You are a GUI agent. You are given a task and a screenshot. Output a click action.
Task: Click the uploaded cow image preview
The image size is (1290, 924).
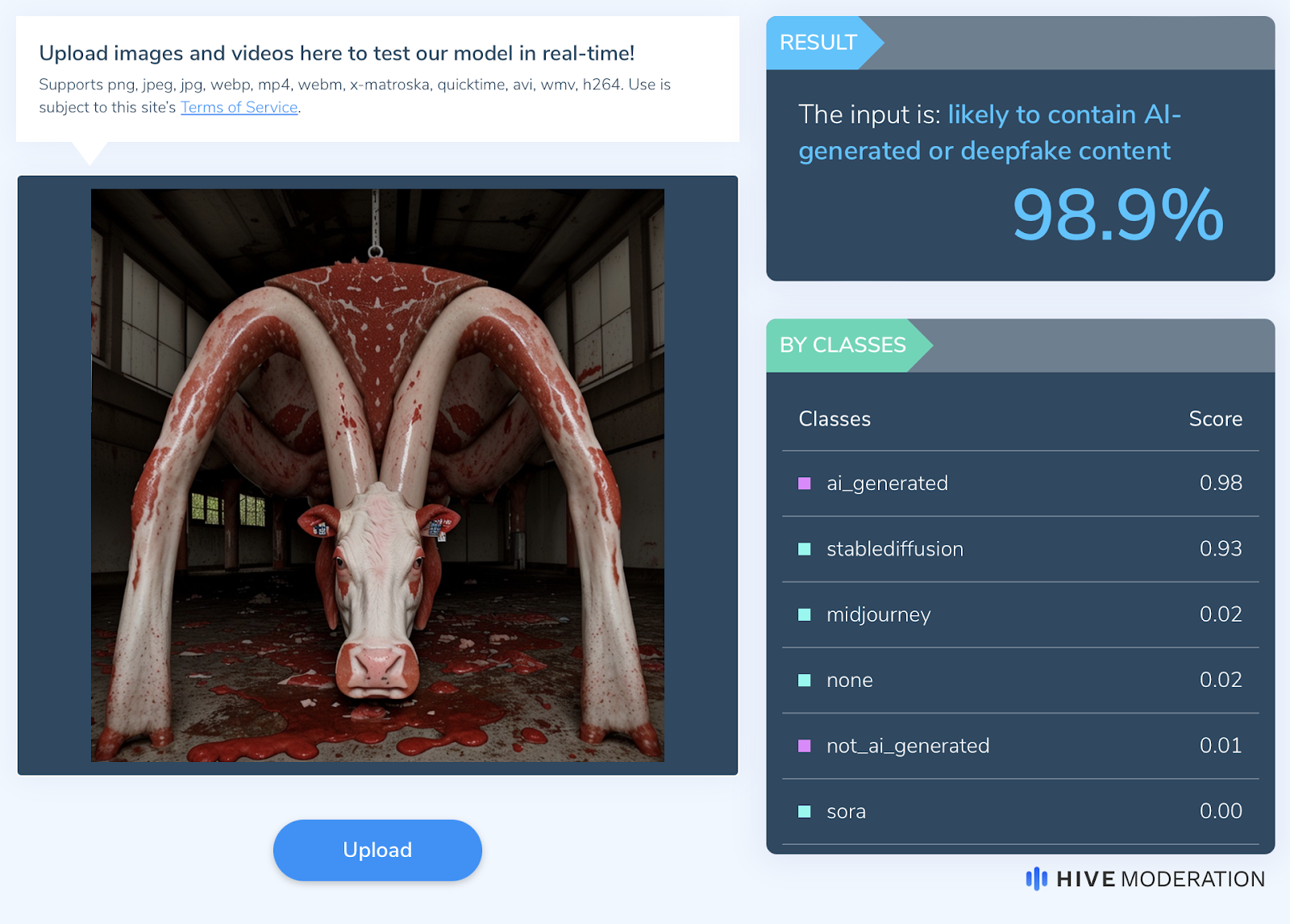click(x=377, y=475)
